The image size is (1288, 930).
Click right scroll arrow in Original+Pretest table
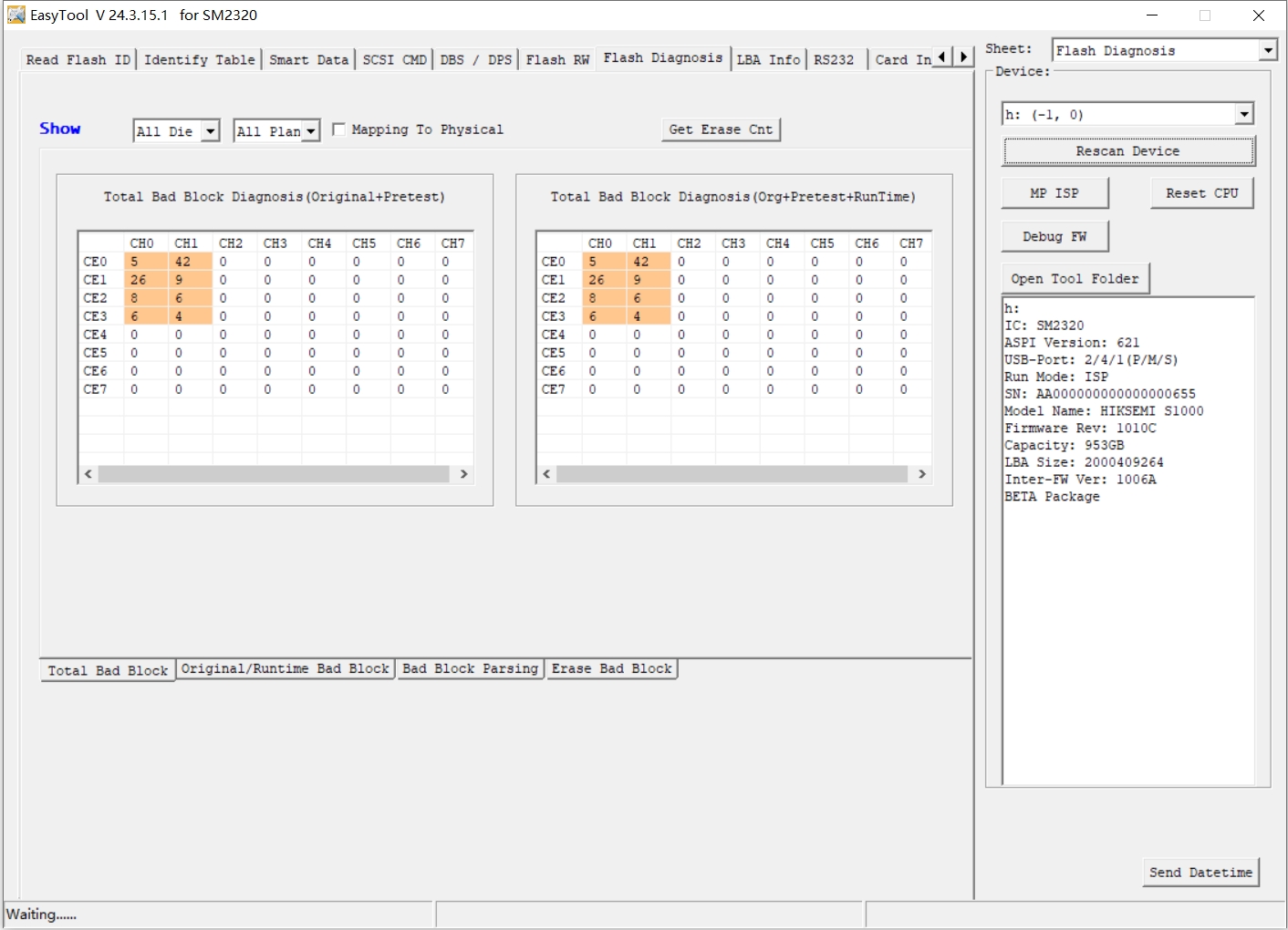click(x=464, y=474)
